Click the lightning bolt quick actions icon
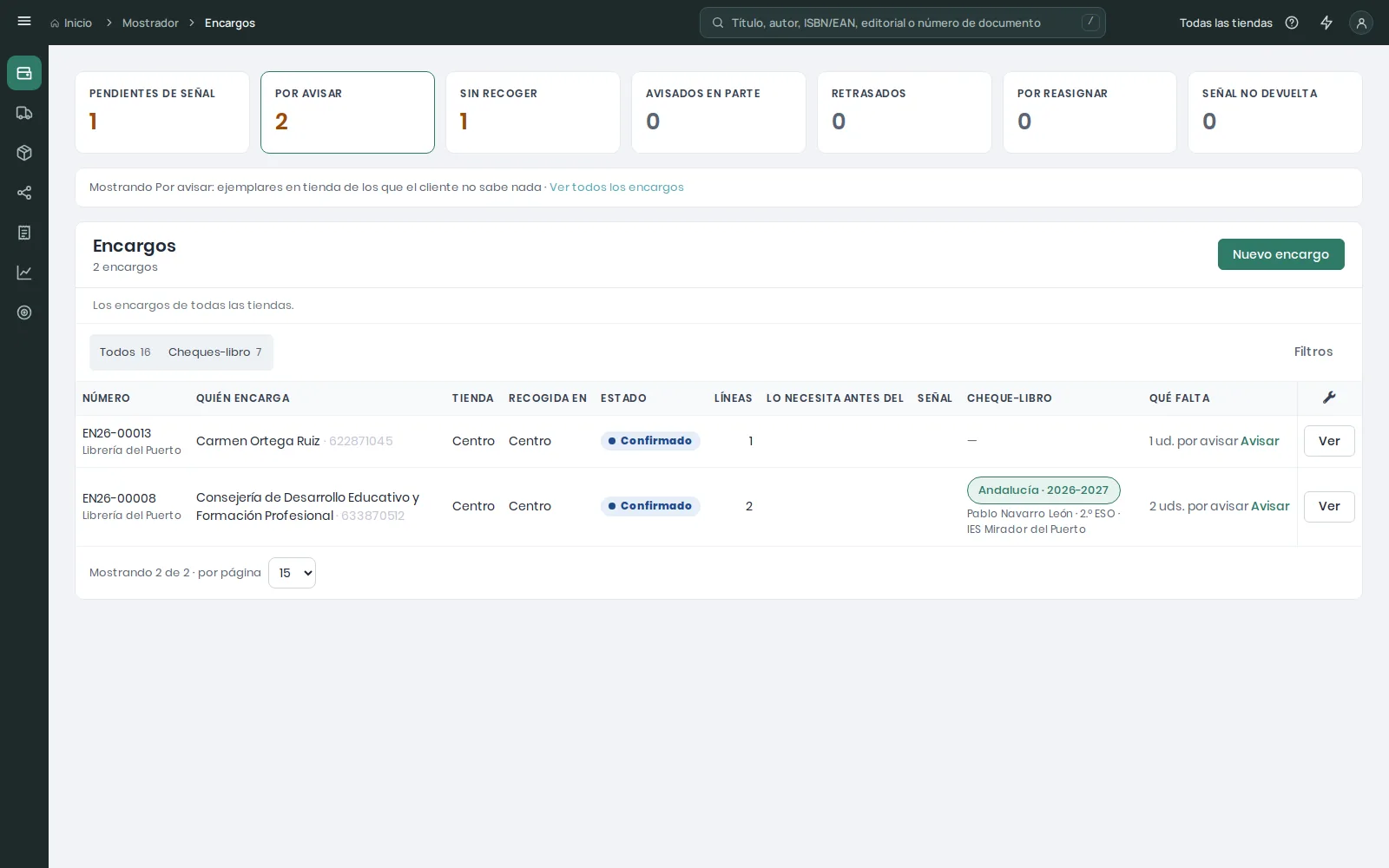The height and width of the screenshot is (868, 1389). coord(1326,23)
